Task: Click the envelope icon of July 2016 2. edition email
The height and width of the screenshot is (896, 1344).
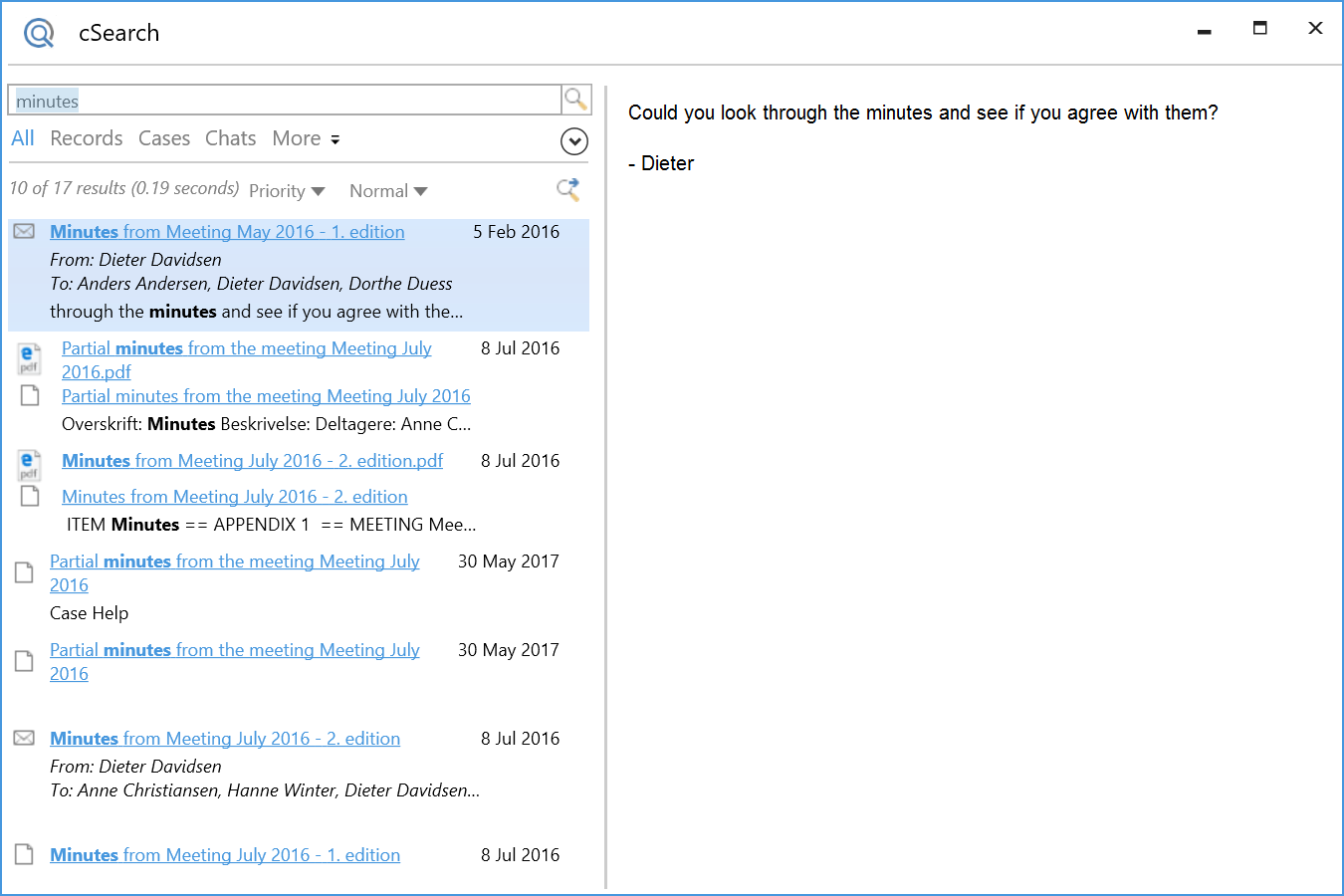Action: tap(24, 739)
